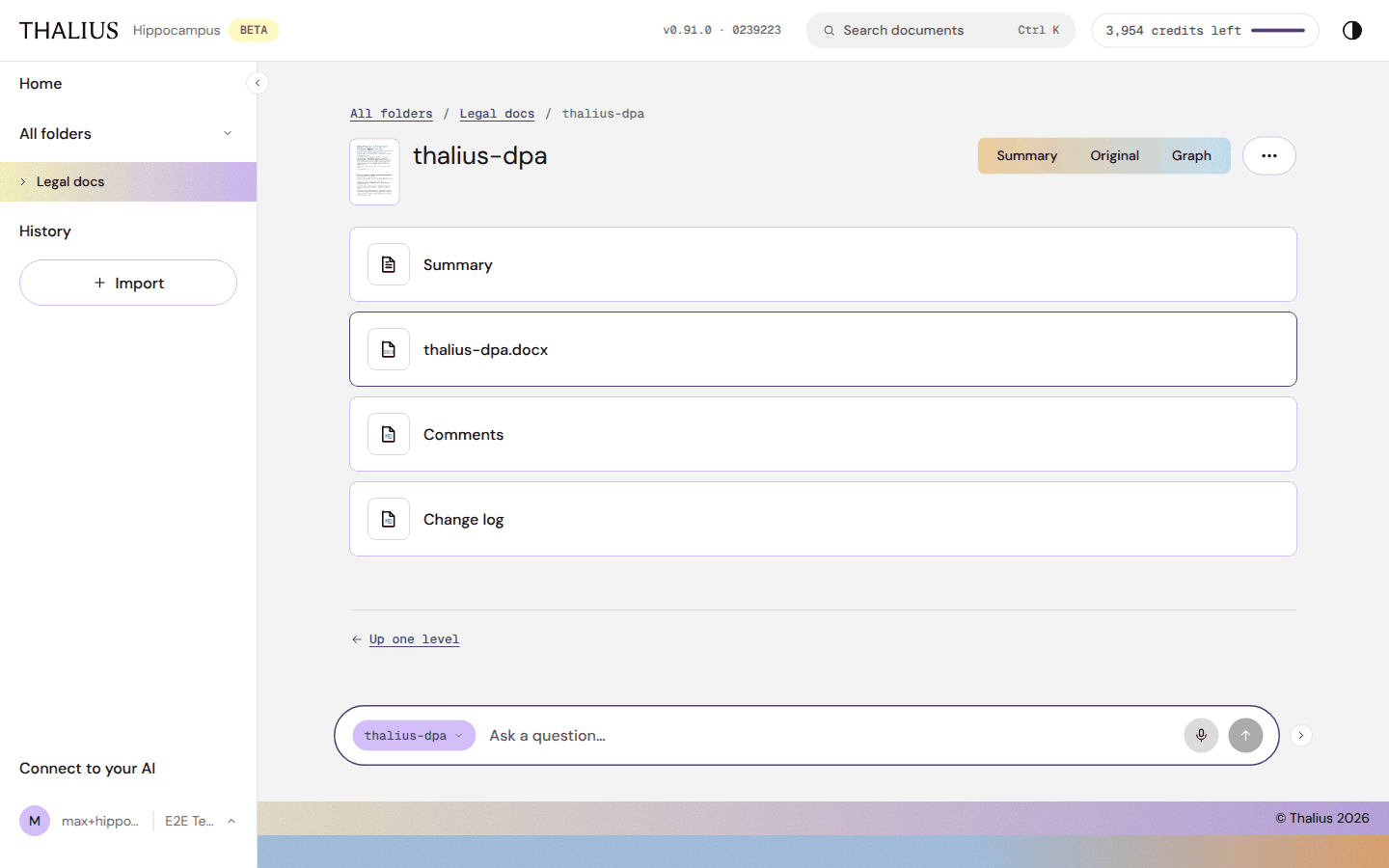Activate the microphone voice input
This screenshot has width=1389, height=868.
point(1201,735)
